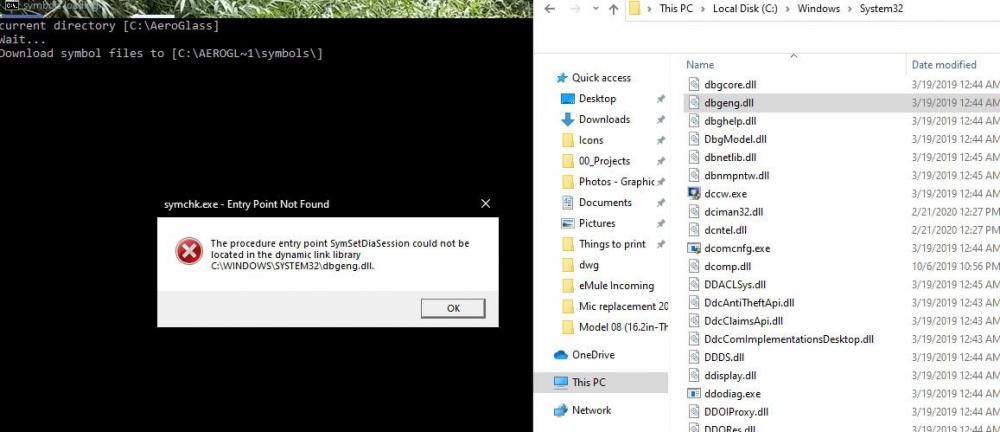Open Photos - Graphic folder in sidebar
Image resolution: width=1000 pixels, height=432 pixels.
tap(616, 182)
